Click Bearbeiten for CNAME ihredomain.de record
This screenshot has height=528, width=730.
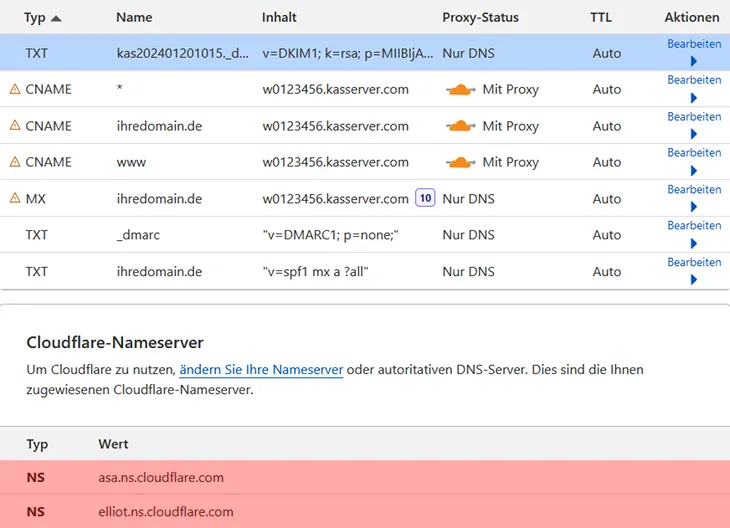pyautogui.click(x=694, y=116)
